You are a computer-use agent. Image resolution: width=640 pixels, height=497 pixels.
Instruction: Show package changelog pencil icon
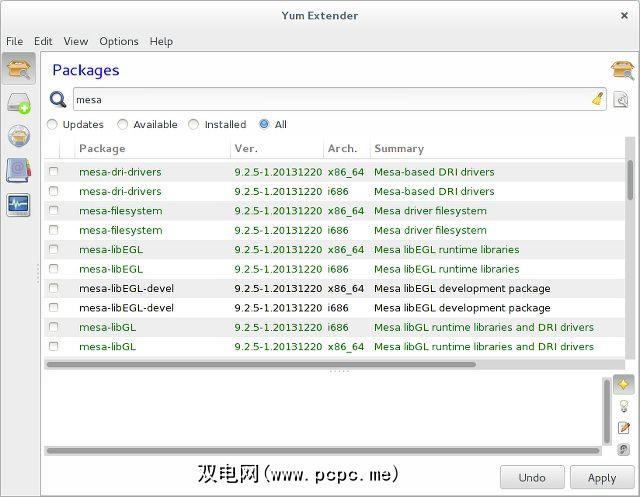tap(623, 428)
